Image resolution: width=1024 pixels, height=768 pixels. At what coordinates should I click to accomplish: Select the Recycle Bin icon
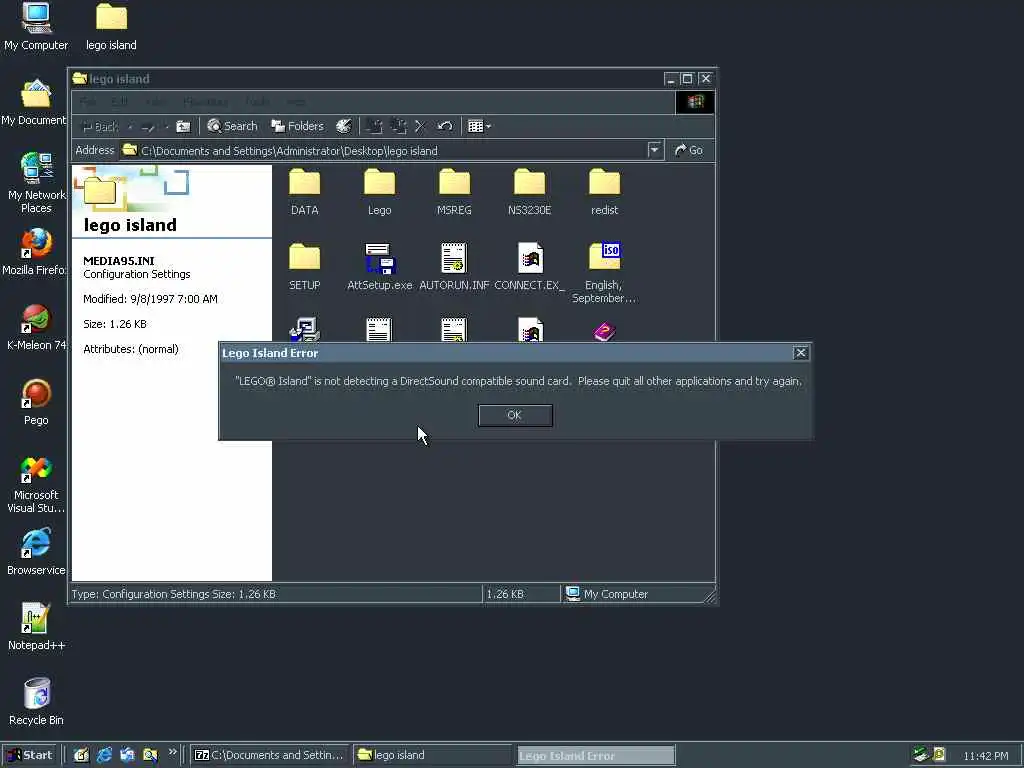click(36, 703)
